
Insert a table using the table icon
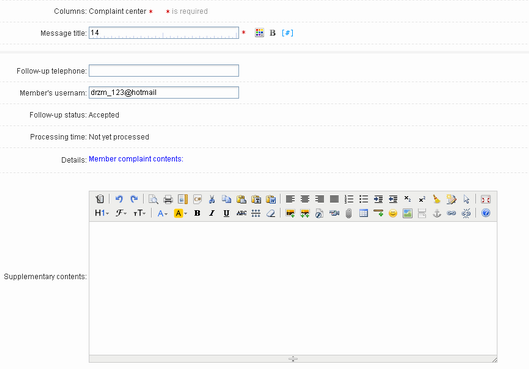pos(363,213)
